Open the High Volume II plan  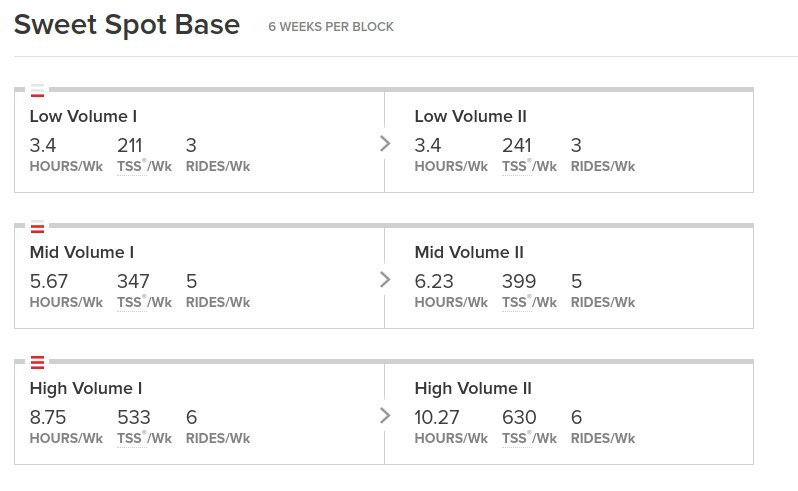point(473,388)
